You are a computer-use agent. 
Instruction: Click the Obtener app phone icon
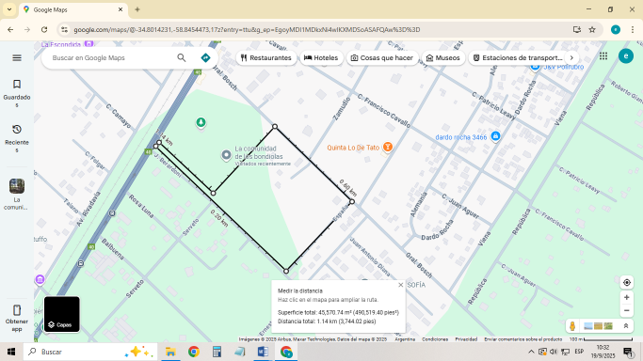click(x=17, y=310)
